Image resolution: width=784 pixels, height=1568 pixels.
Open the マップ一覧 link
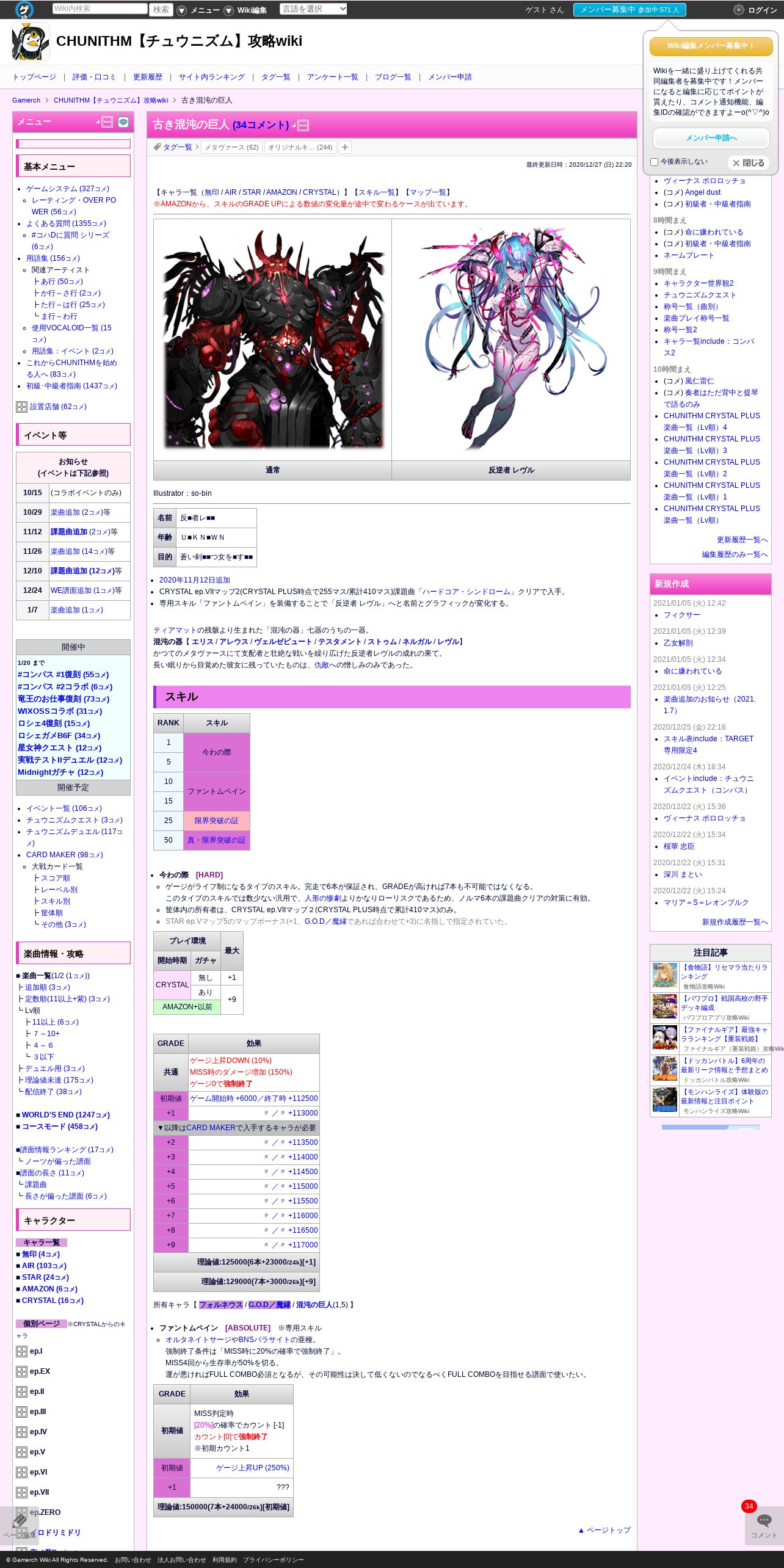(x=428, y=192)
